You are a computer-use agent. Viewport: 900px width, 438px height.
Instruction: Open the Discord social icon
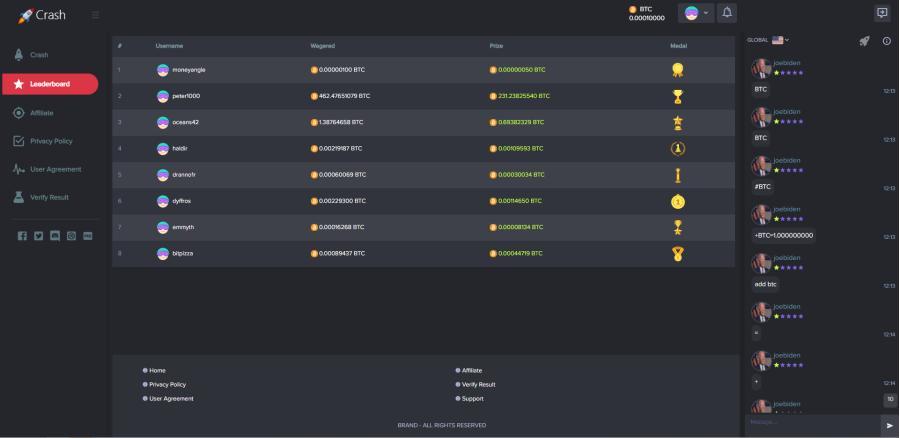click(x=55, y=236)
